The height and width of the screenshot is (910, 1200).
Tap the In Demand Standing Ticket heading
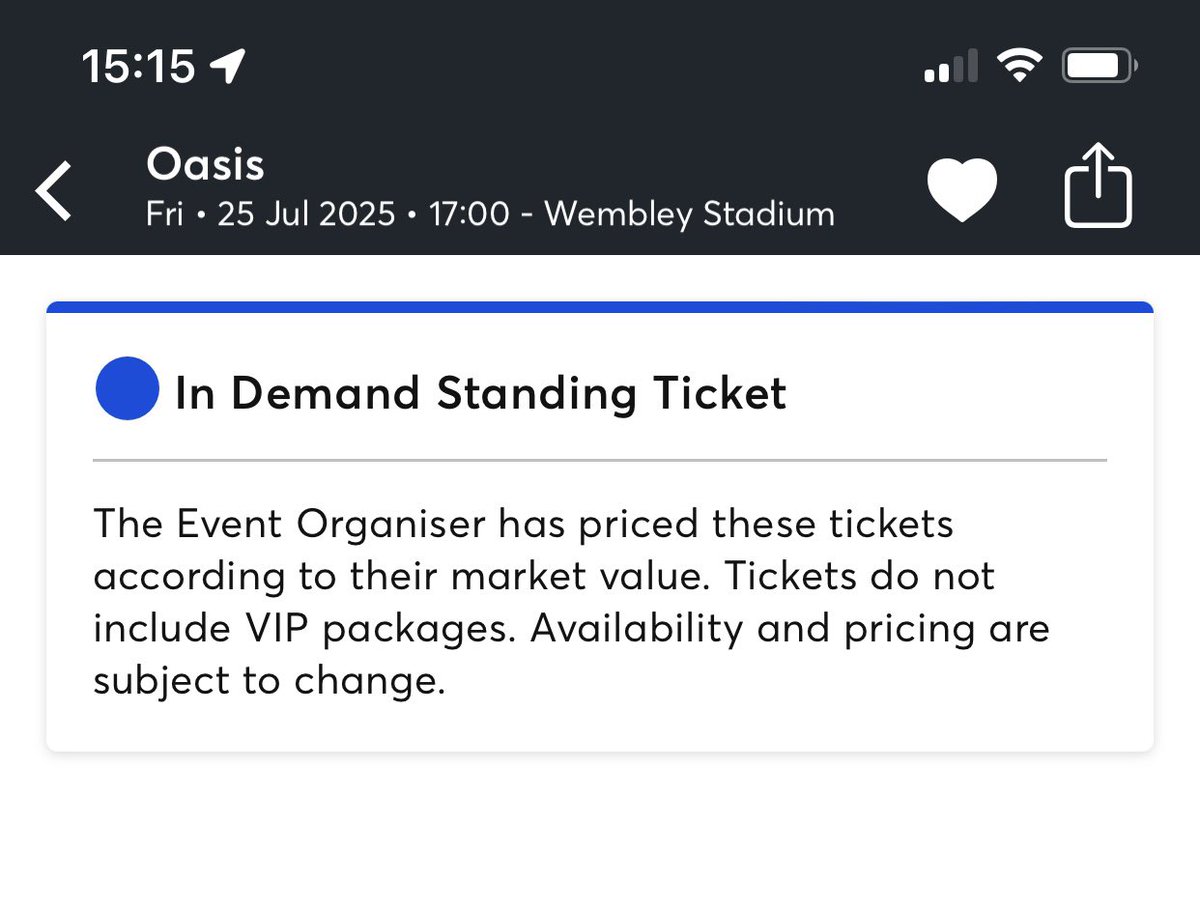click(481, 393)
